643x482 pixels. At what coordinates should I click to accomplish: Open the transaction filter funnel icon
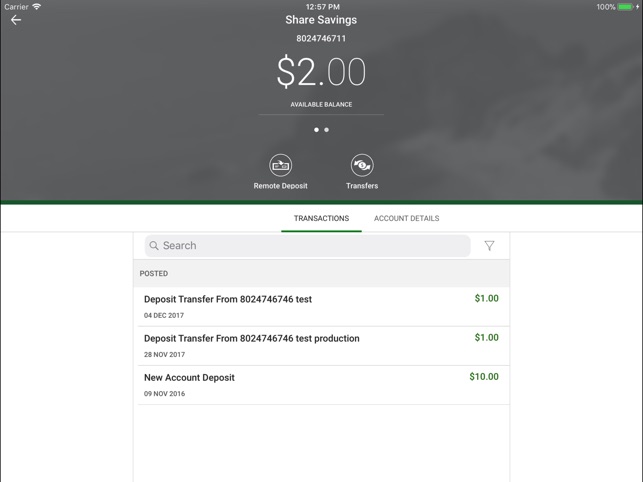point(489,246)
